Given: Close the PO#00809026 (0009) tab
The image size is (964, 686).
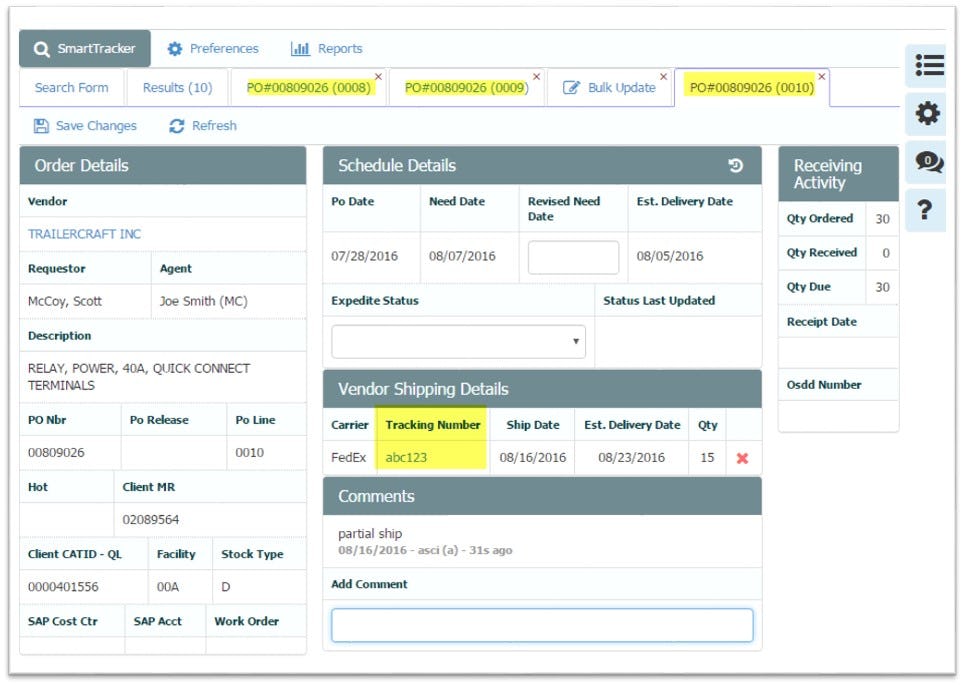Looking at the screenshot, I should point(536,76).
